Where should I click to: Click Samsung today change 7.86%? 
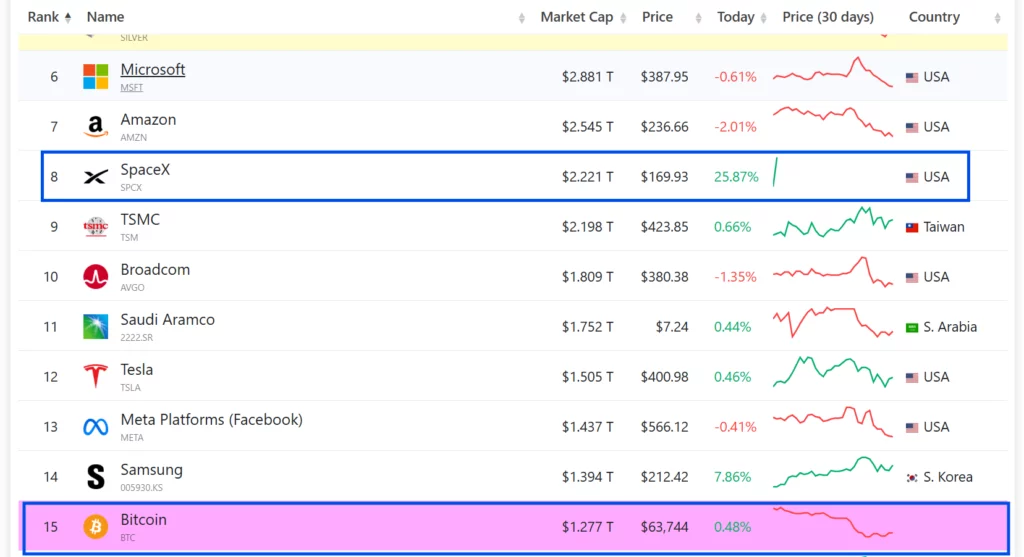coord(732,477)
